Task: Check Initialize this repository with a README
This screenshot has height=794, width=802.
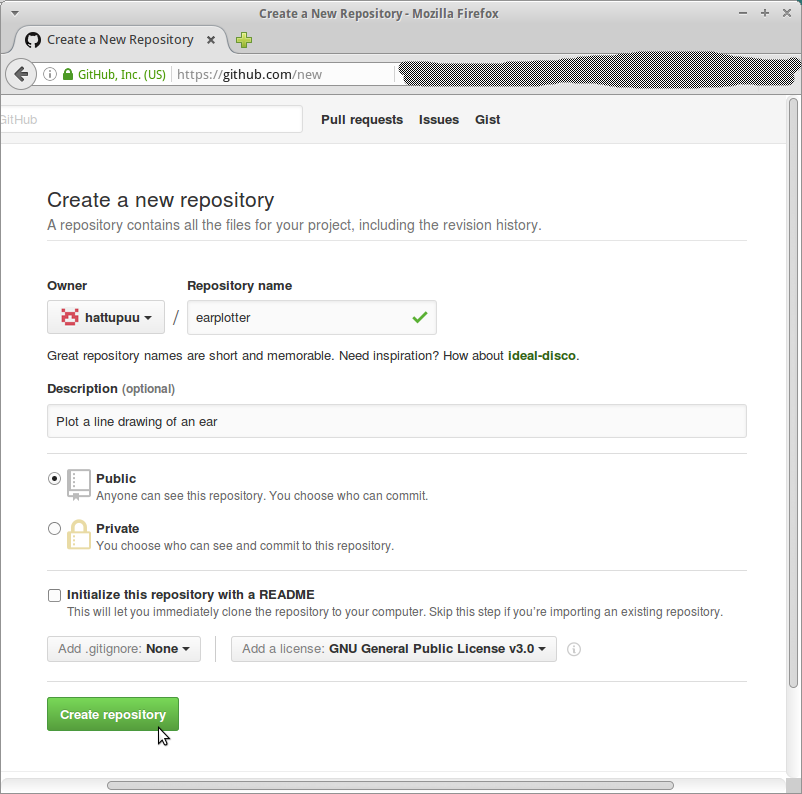Action: [54, 596]
